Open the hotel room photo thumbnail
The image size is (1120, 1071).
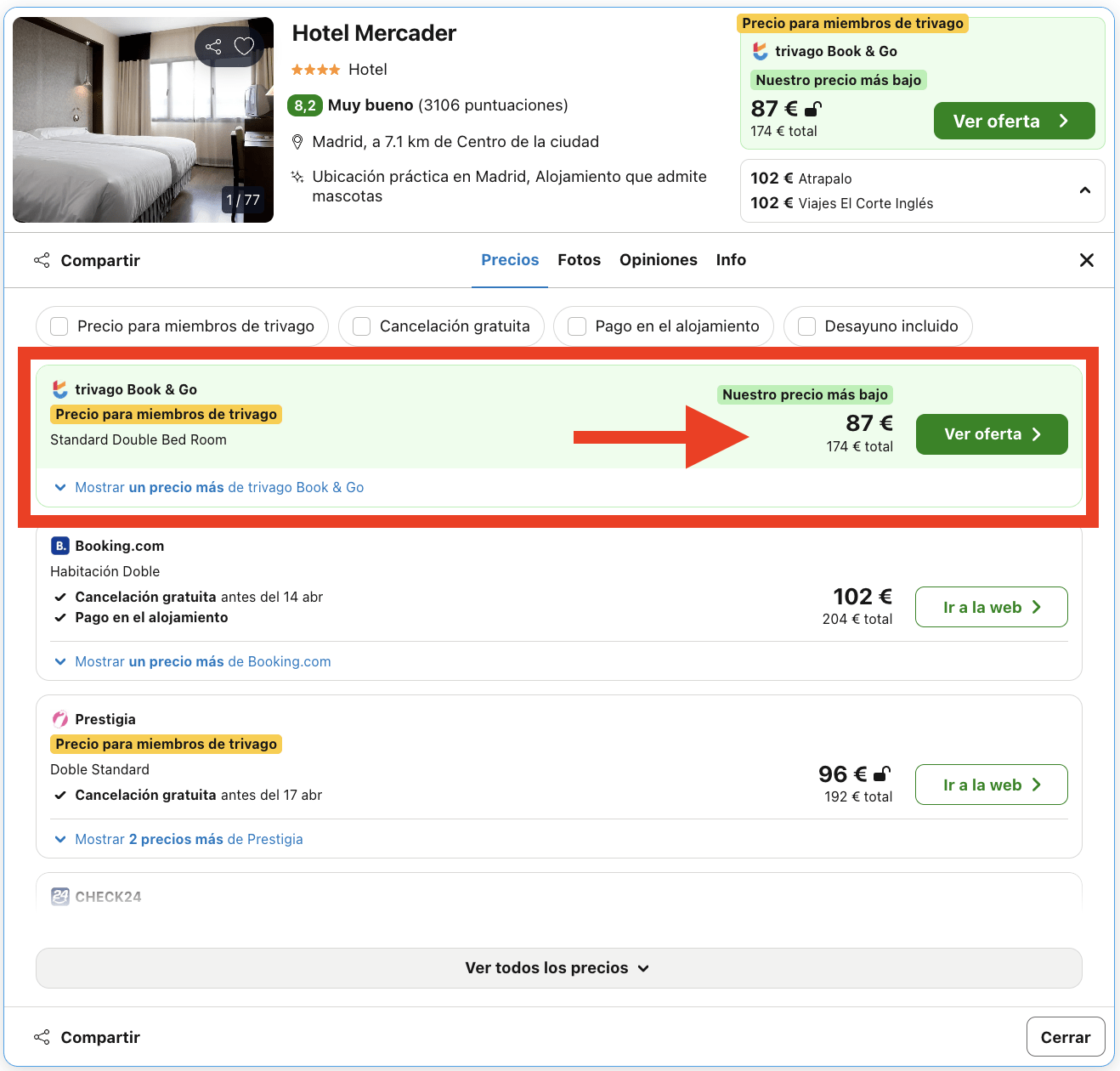(143, 120)
